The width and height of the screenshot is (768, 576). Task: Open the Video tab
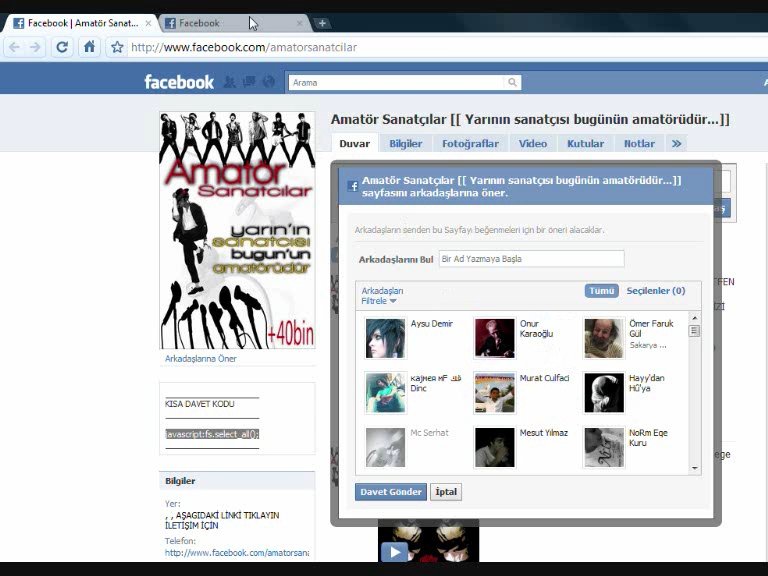533,144
